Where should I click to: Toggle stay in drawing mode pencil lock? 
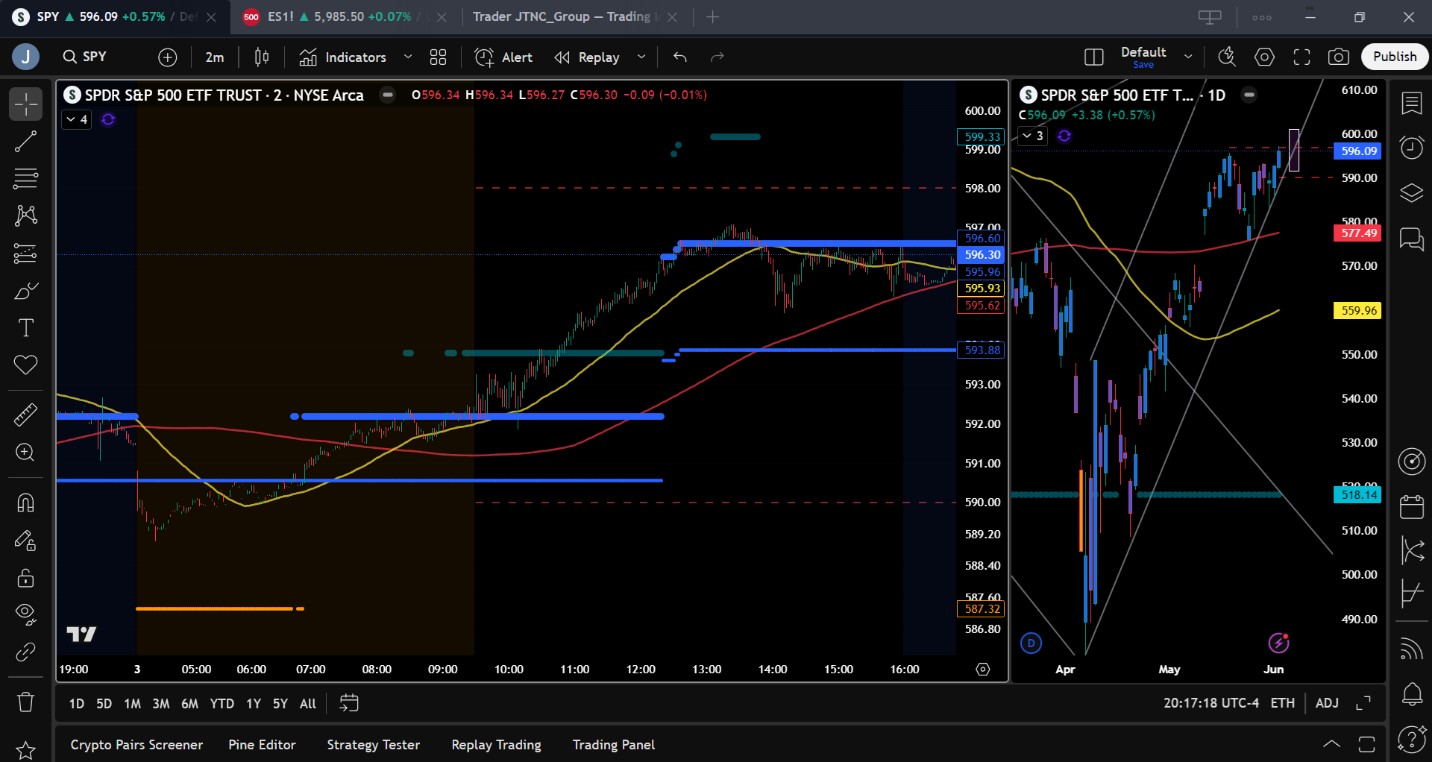point(26,540)
